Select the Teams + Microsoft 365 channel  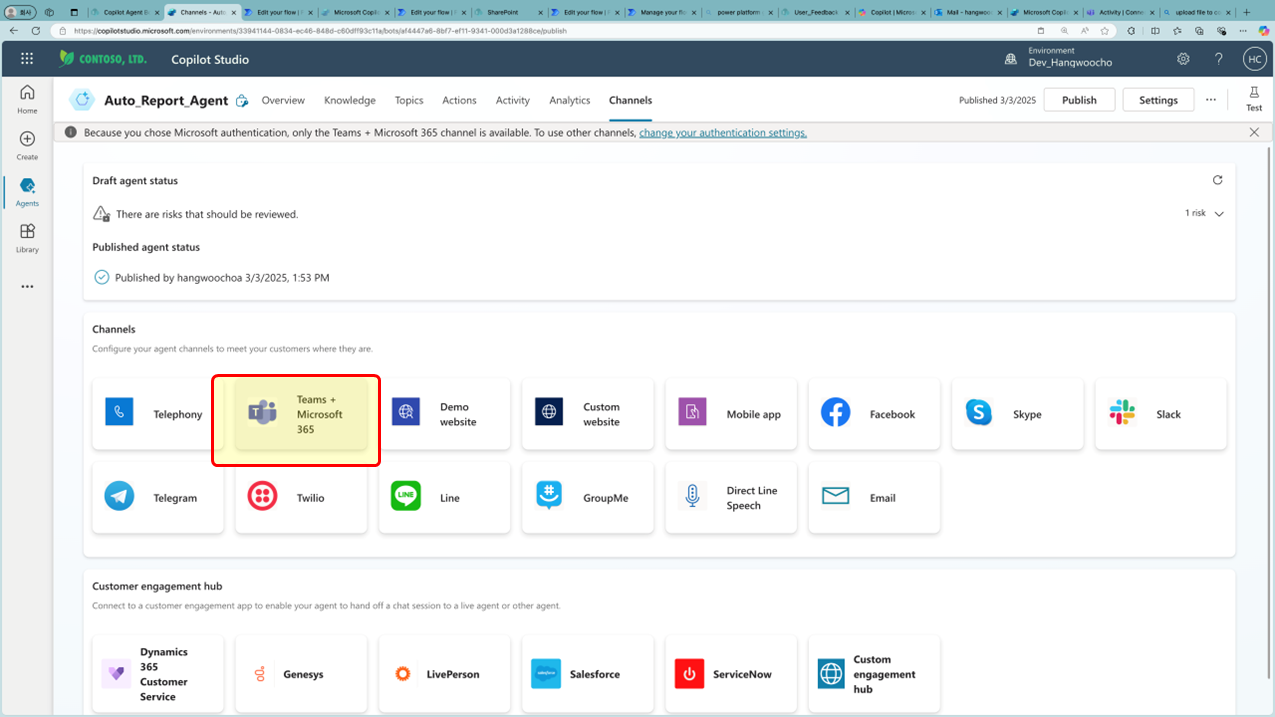301,414
